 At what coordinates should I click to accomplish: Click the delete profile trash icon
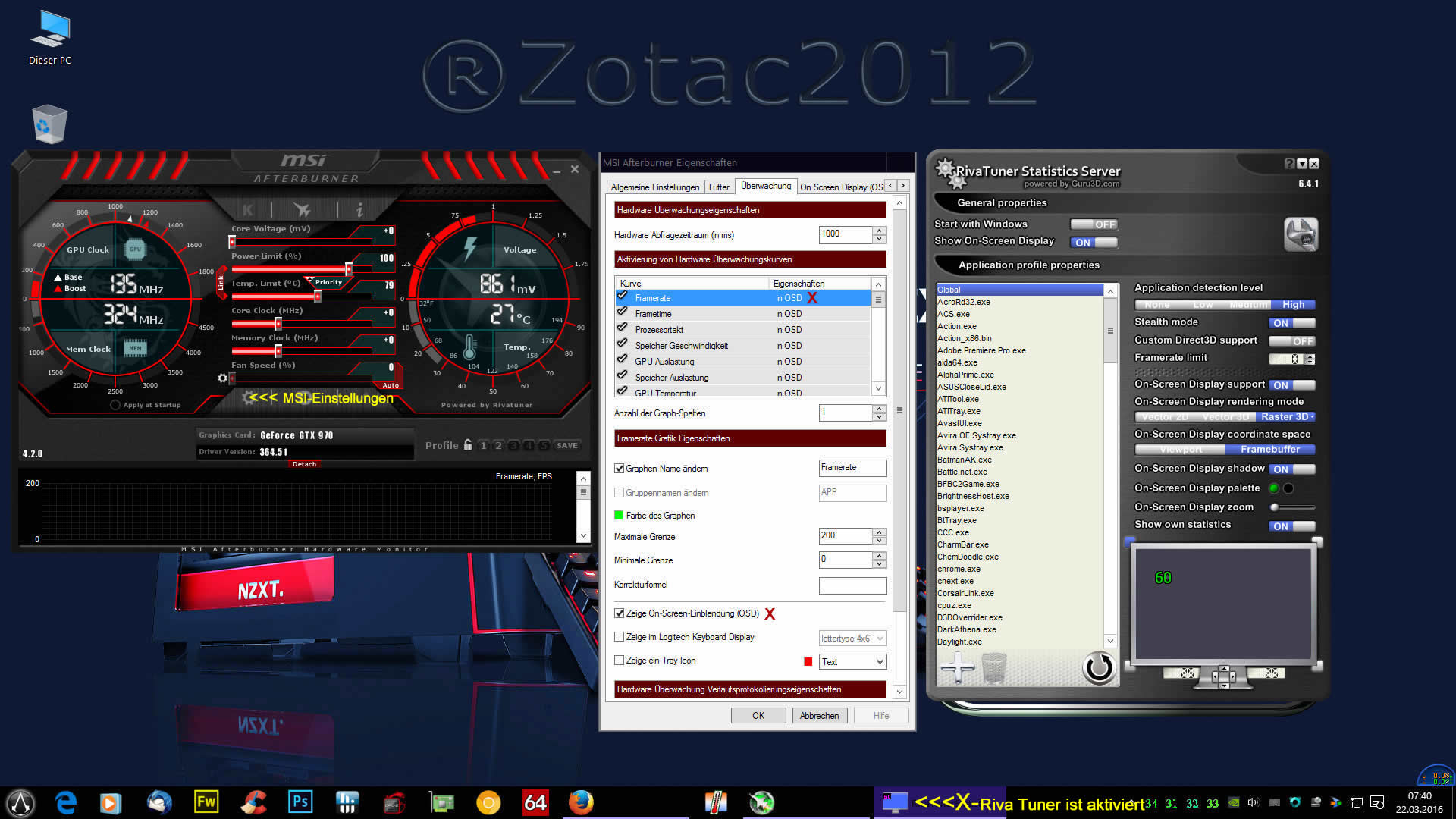(x=993, y=668)
